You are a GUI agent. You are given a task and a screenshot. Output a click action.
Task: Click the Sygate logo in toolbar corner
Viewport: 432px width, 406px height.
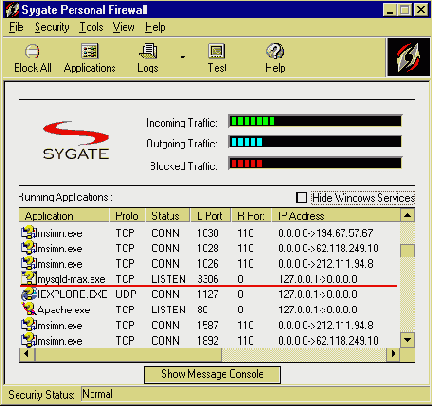[408, 57]
